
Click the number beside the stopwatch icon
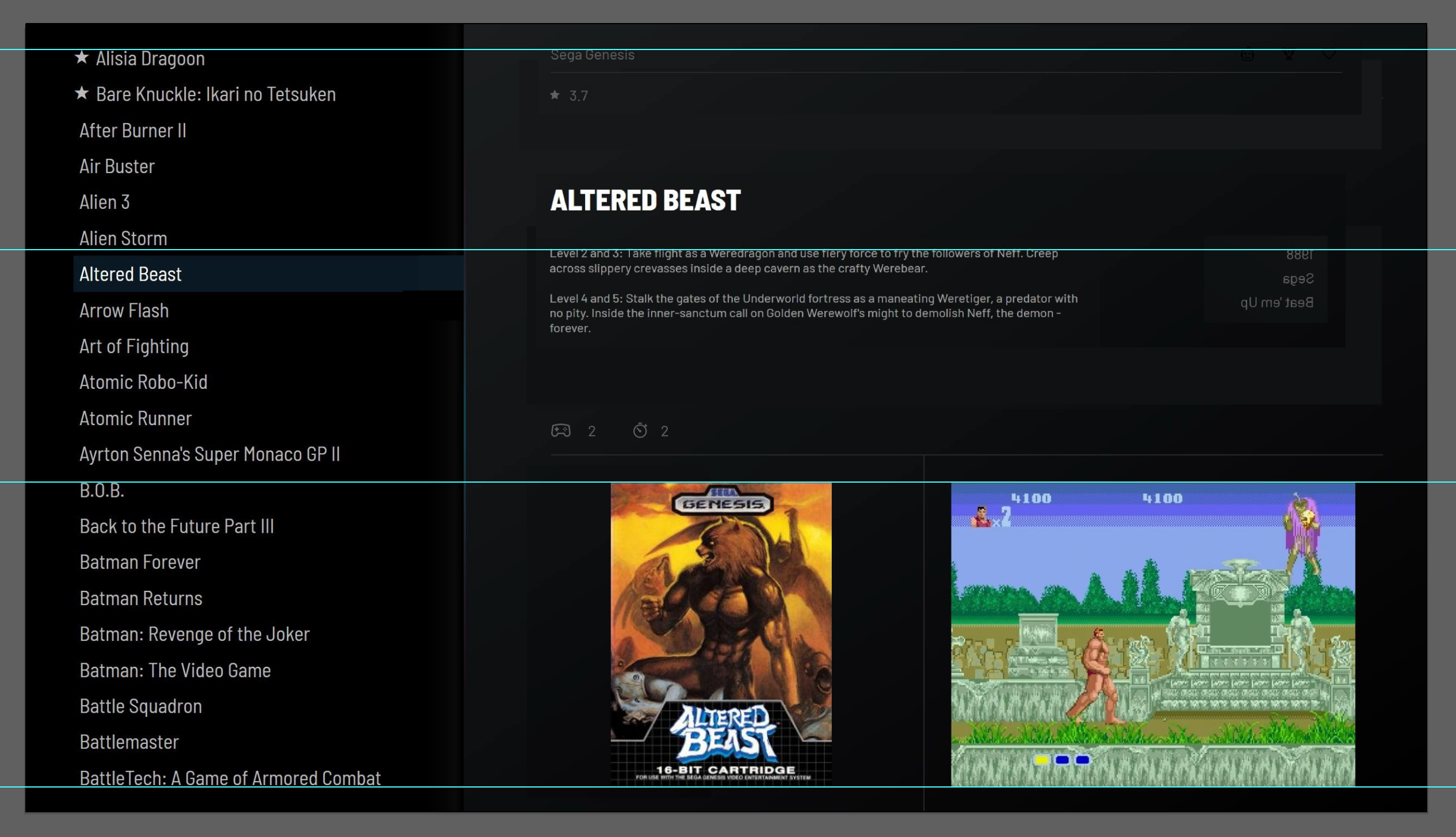(x=664, y=431)
